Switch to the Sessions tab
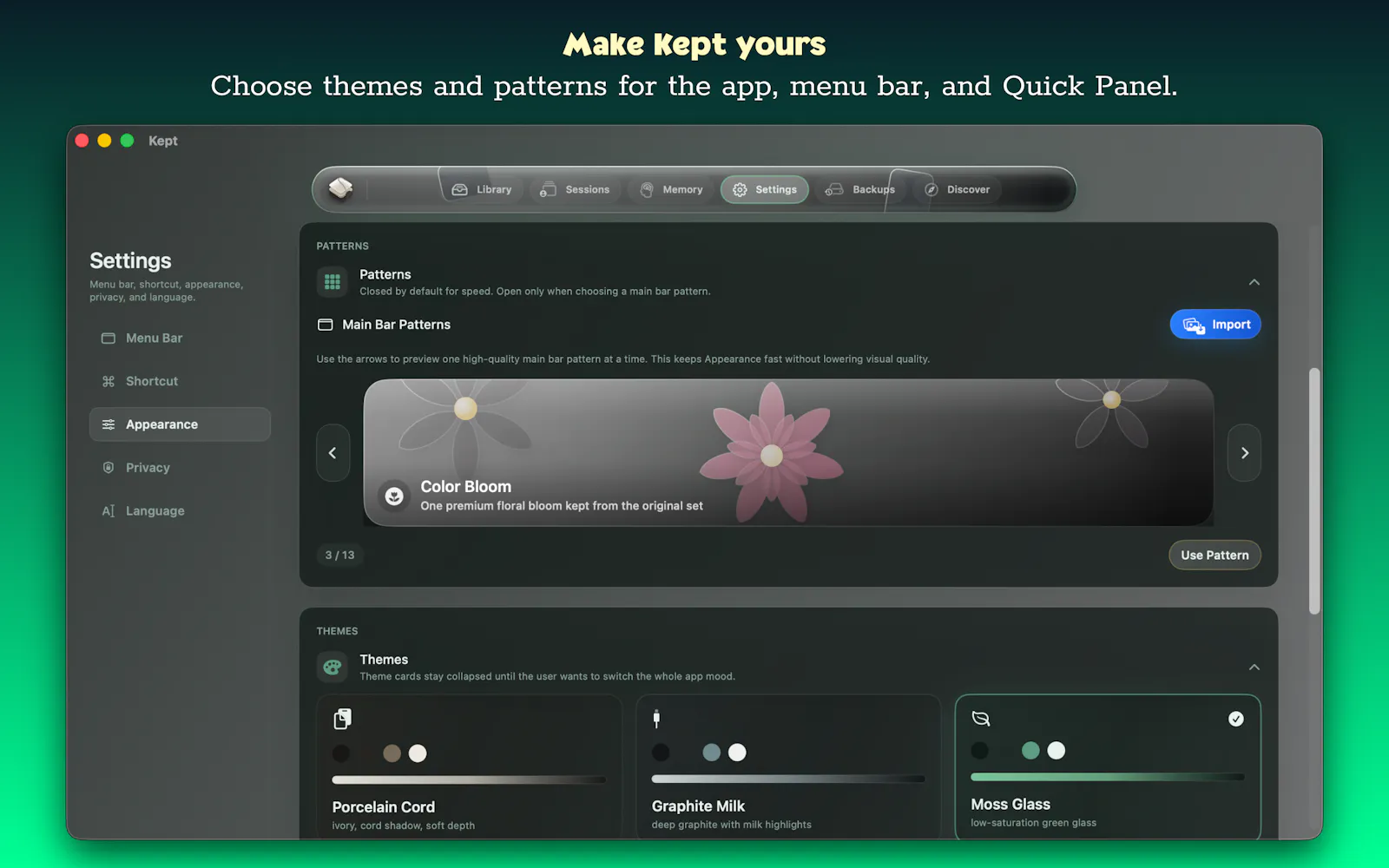1389x868 pixels. 575,189
